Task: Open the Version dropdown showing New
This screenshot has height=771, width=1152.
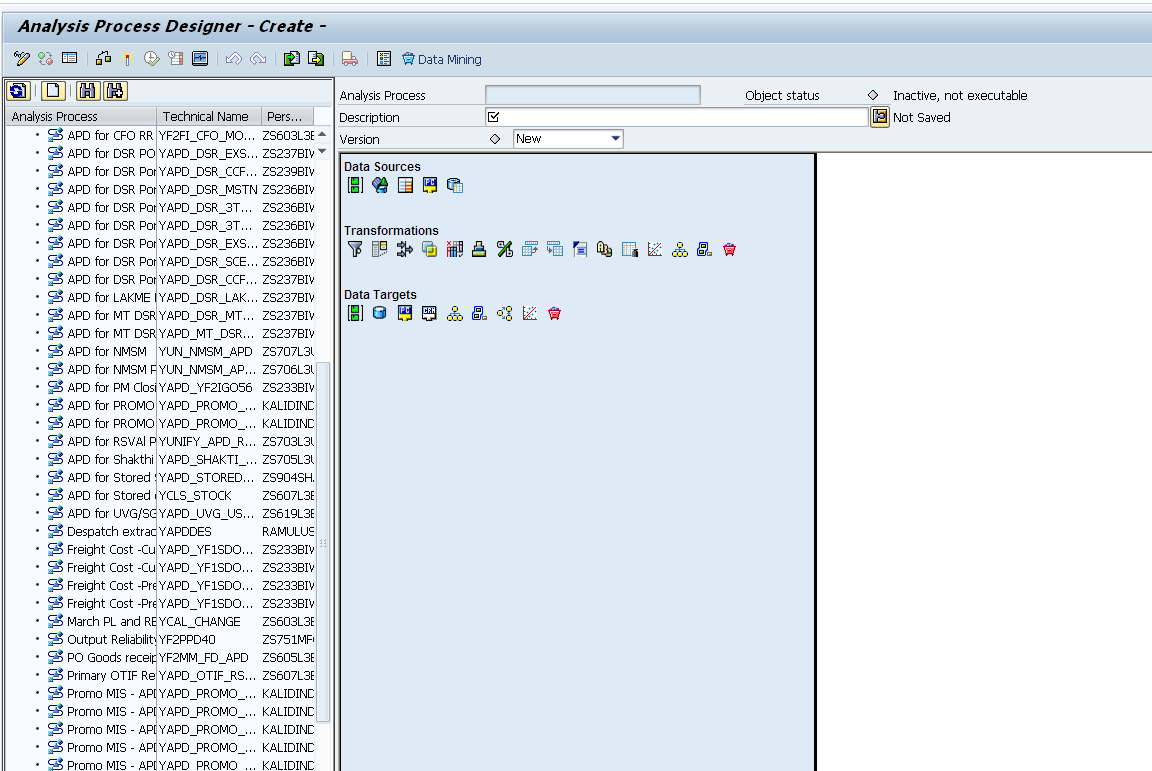Action: pos(568,139)
